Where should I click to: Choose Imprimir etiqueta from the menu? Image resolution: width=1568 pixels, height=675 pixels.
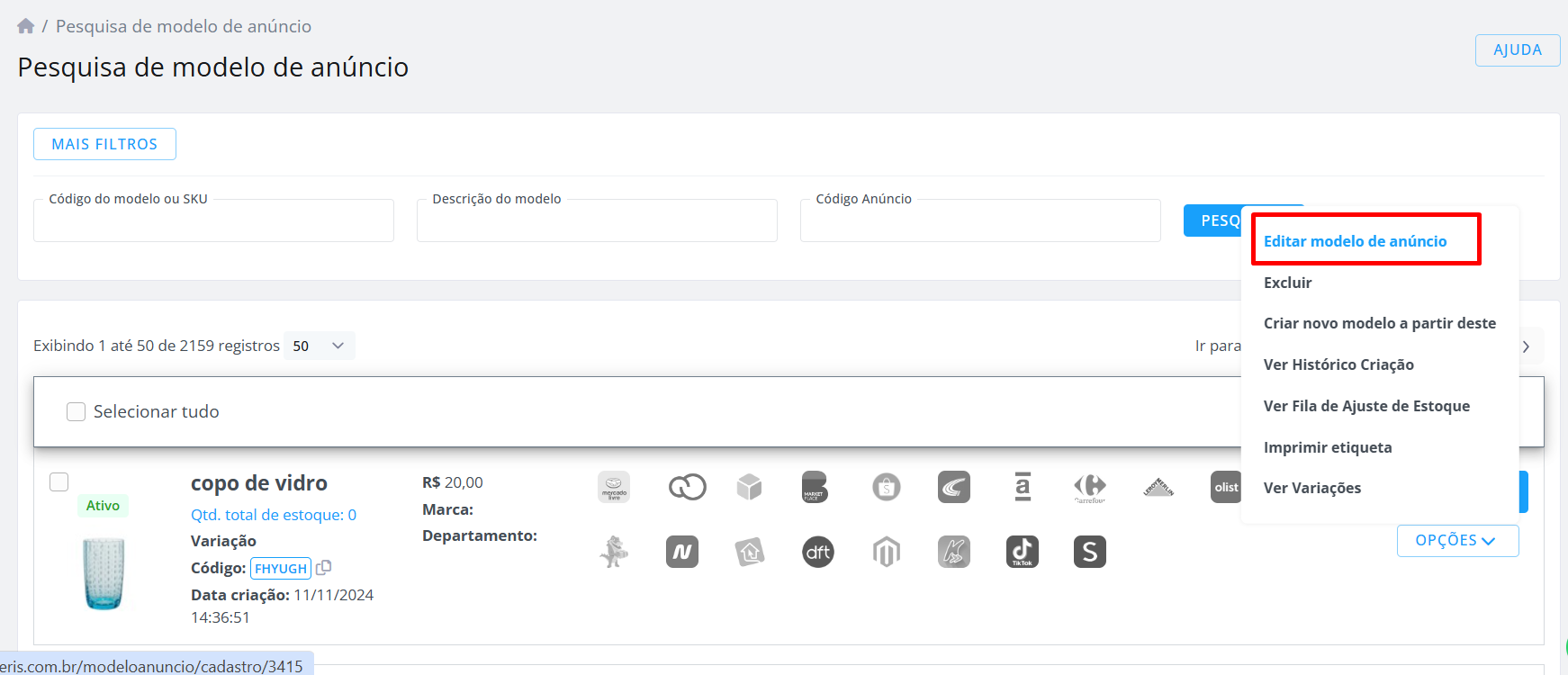click(1328, 447)
